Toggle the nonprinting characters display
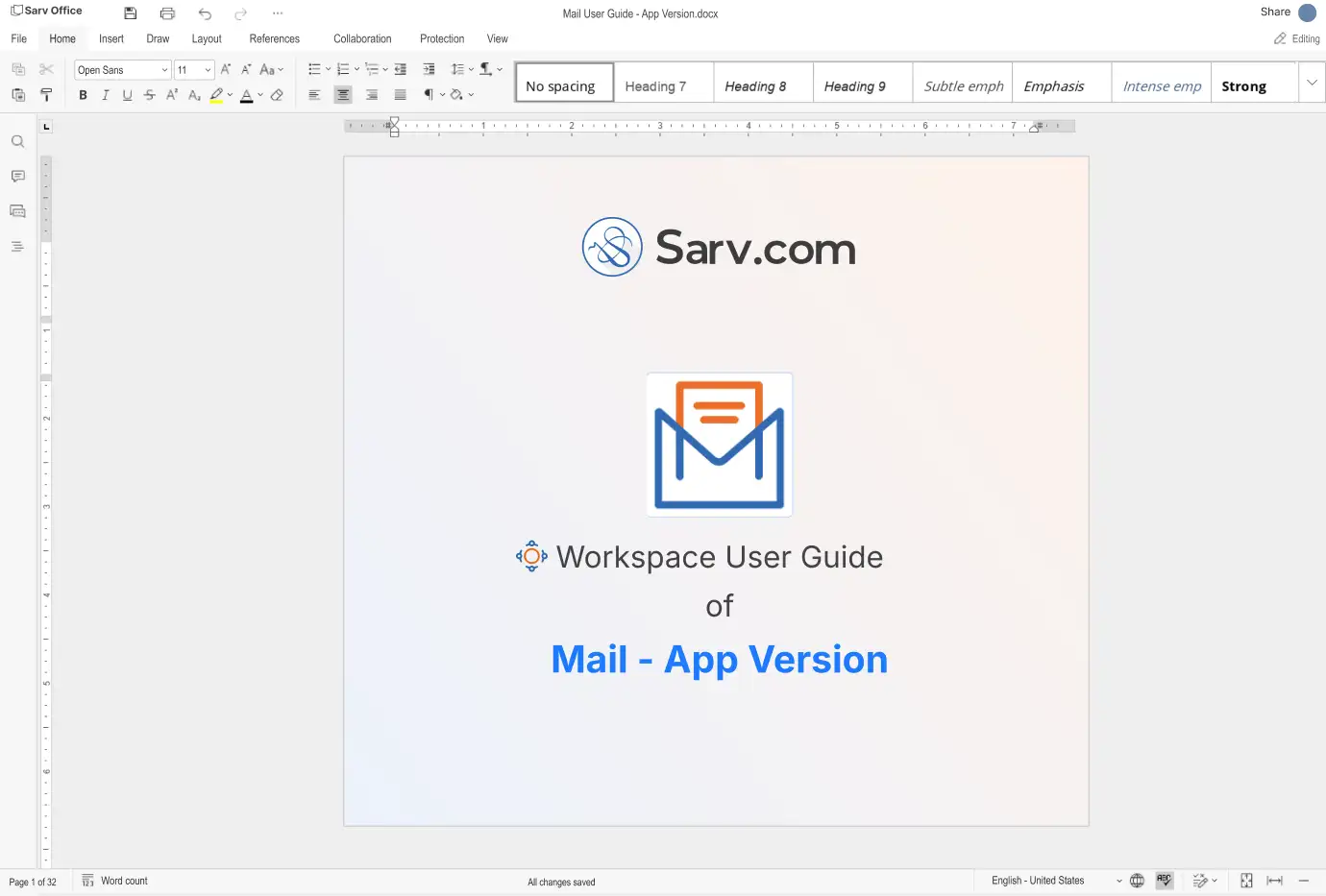Image resolution: width=1326 pixels, height=896 pixels. 430,95
